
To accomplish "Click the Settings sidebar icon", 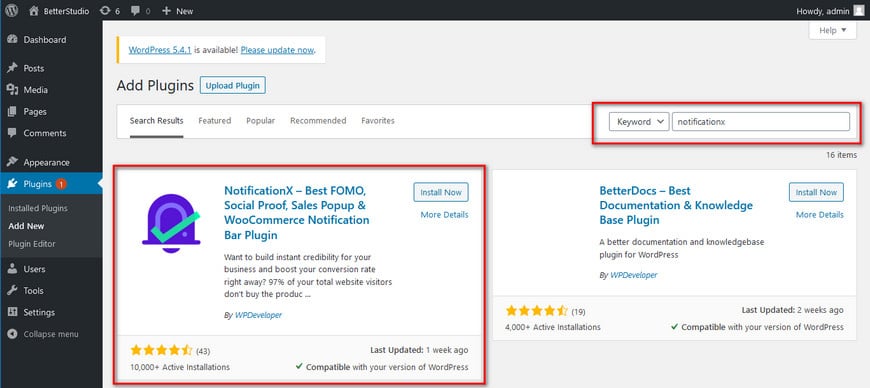I will pyautogui.click(x=12, y=312).
